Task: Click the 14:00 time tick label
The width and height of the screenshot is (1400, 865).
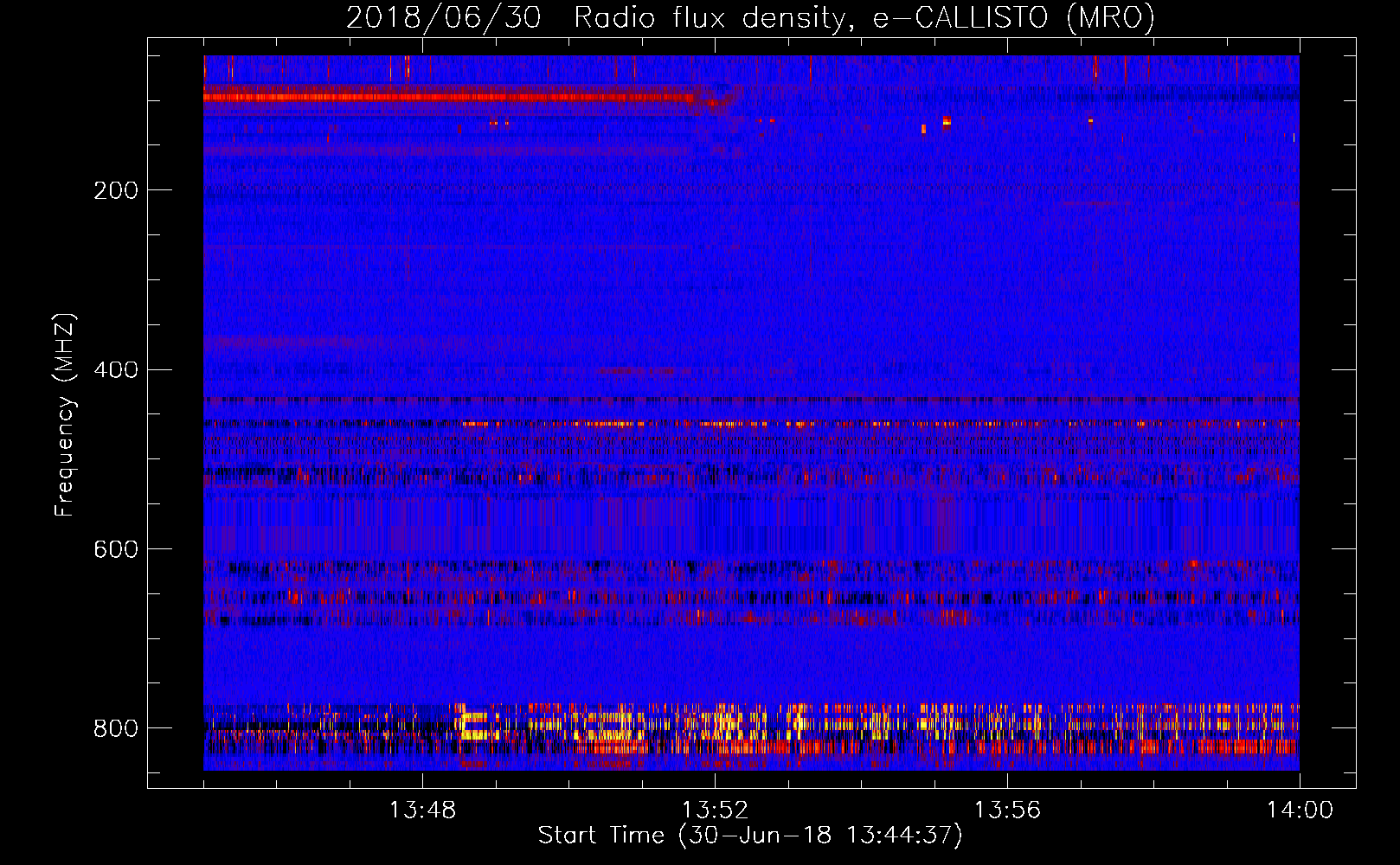Action: tap(1300, 811)
